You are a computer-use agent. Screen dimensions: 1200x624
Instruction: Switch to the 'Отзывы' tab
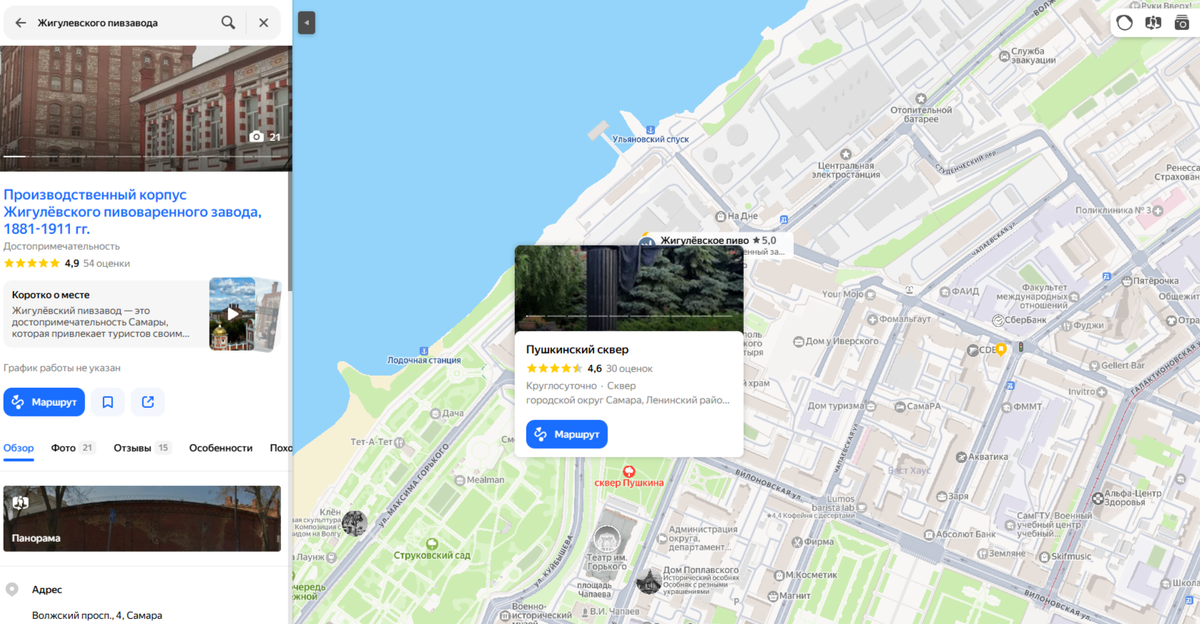click(x=142, y=448)
